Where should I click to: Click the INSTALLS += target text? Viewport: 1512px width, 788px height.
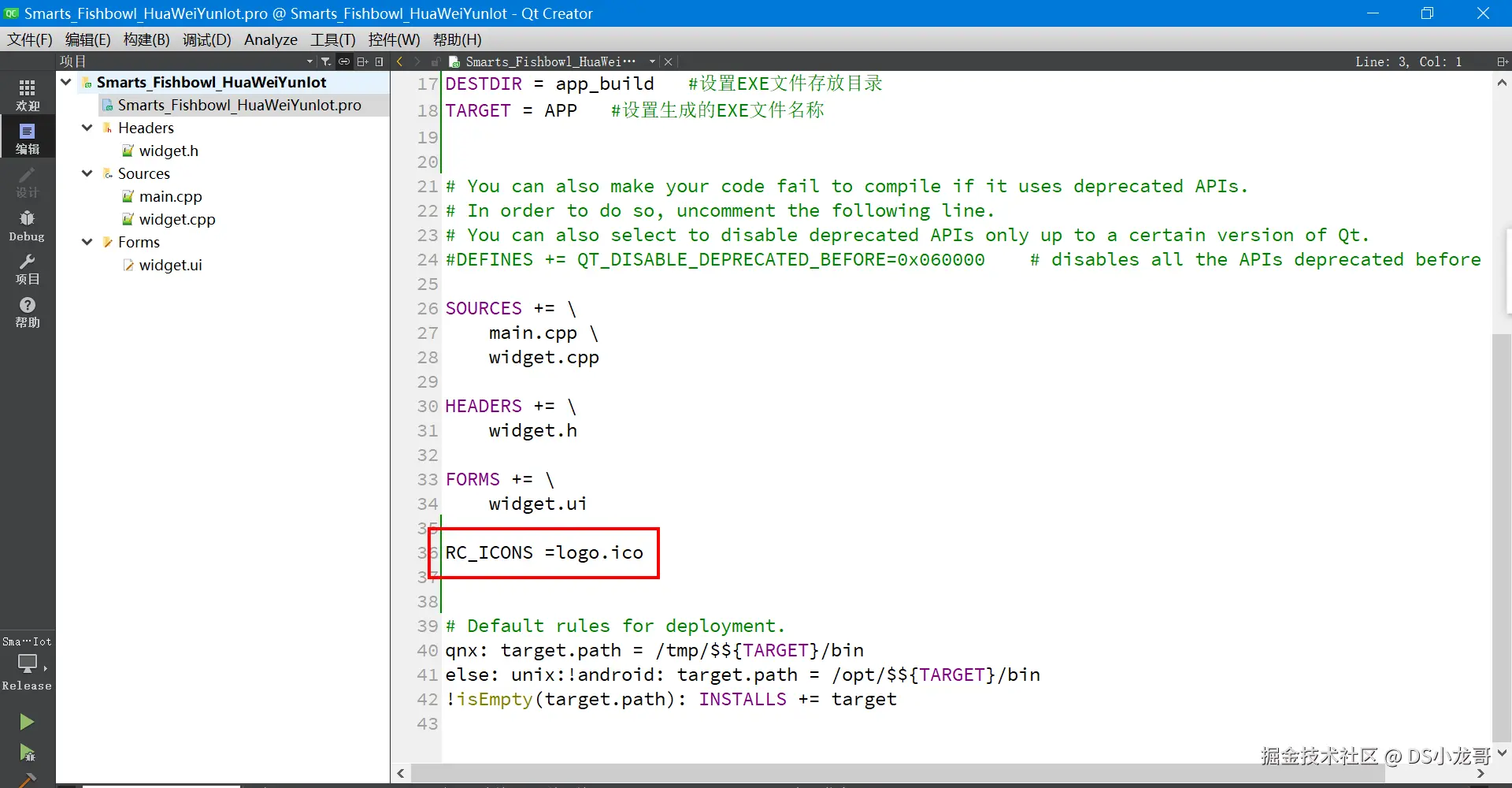coord(798,699)
